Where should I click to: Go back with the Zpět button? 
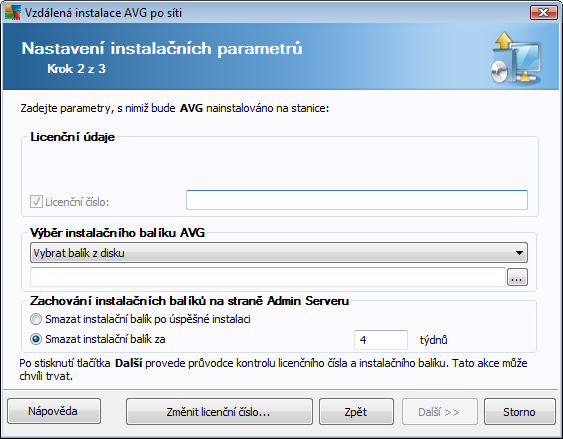click(356, 411)
